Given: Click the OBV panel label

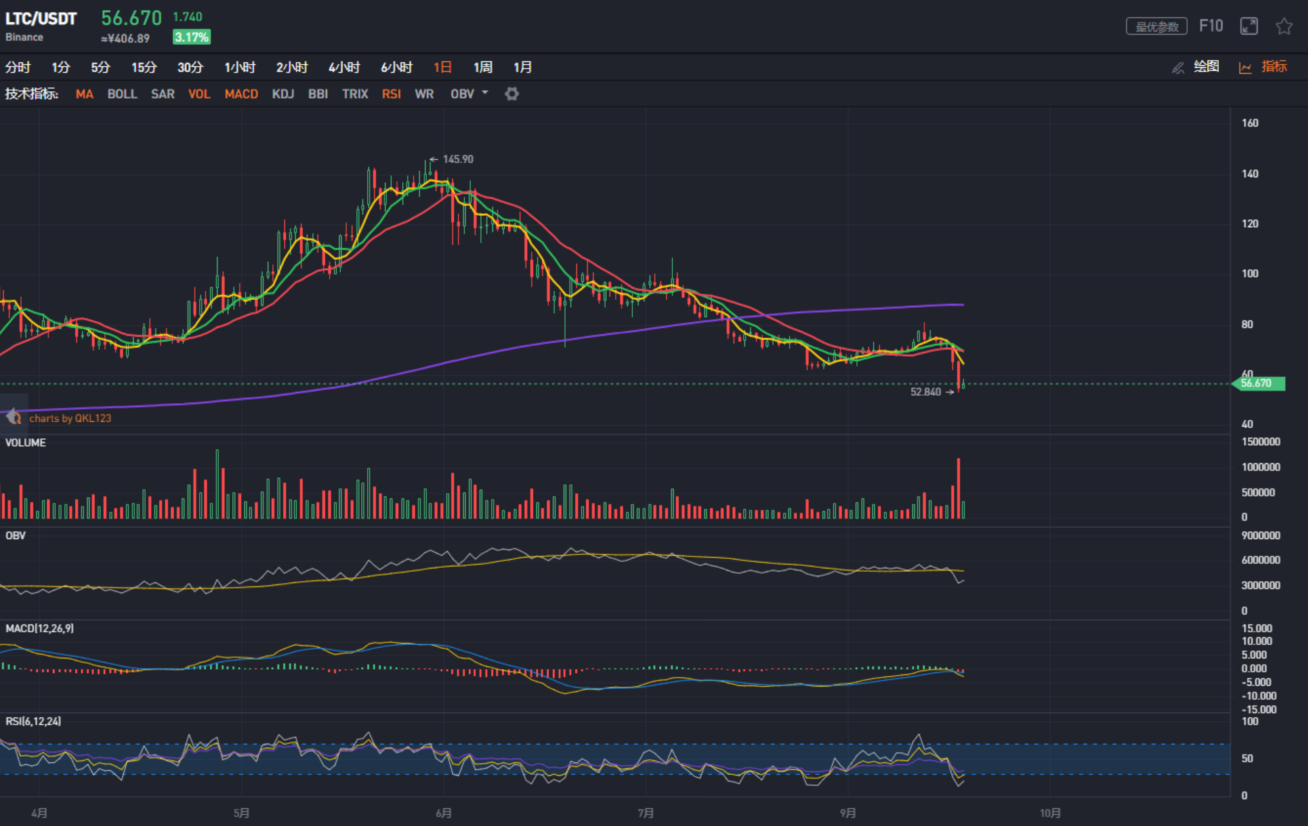Looking at the screenshot, I should click(15, 536).
